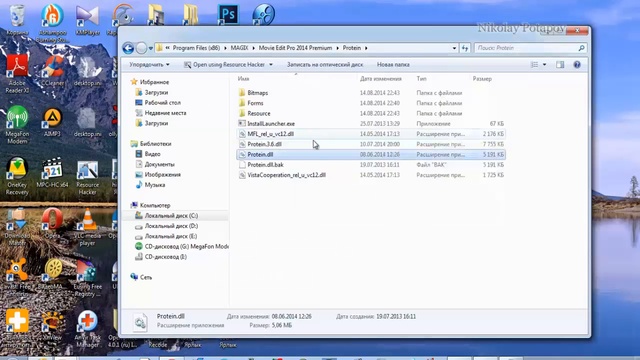Image resolution: width=640 pixels, height=360 pixels.
Task: Launch VLC media player desktop icon
Action: tap(87, 227)
